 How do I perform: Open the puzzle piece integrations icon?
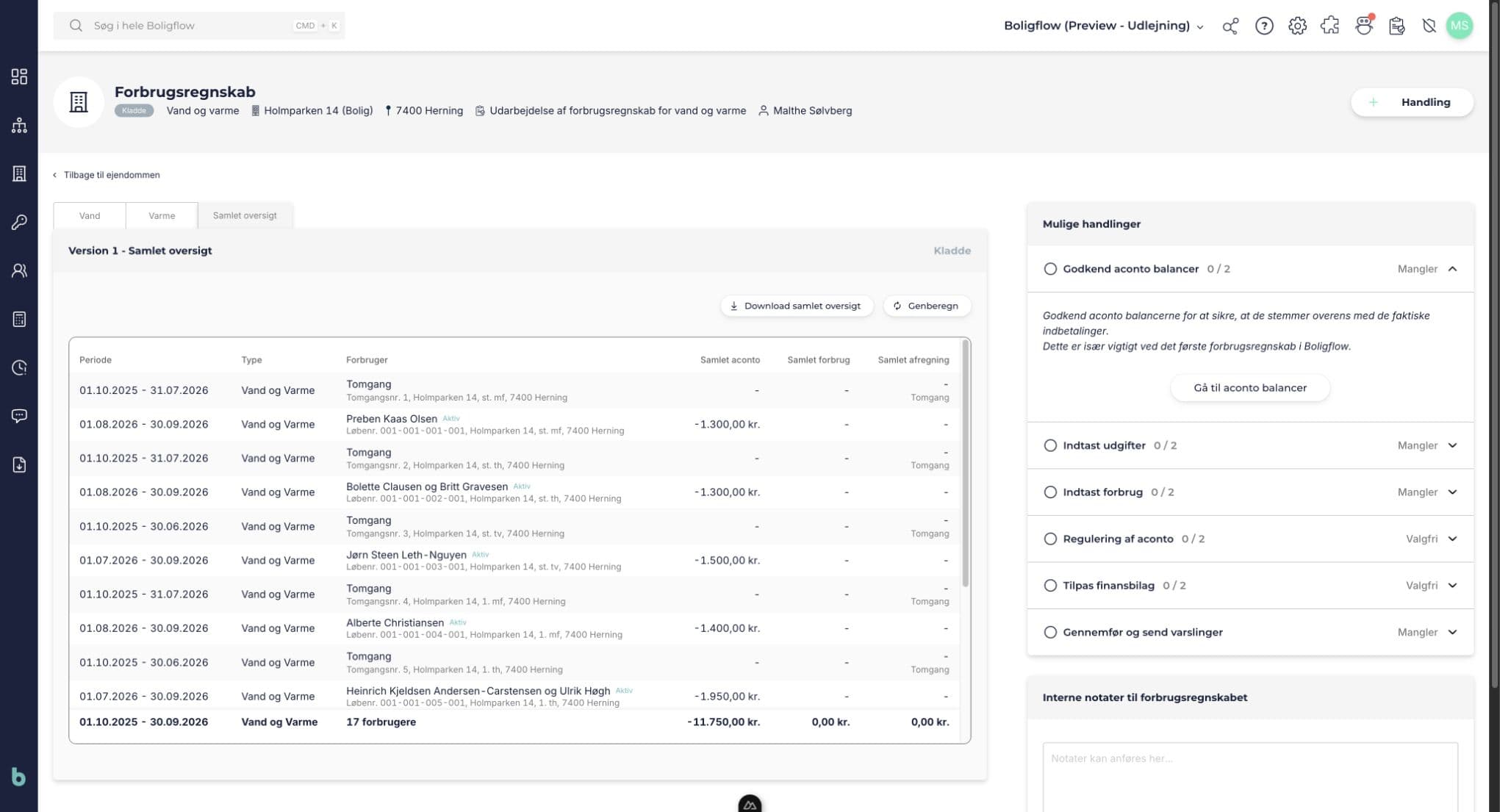click(x=1329, y=26)
